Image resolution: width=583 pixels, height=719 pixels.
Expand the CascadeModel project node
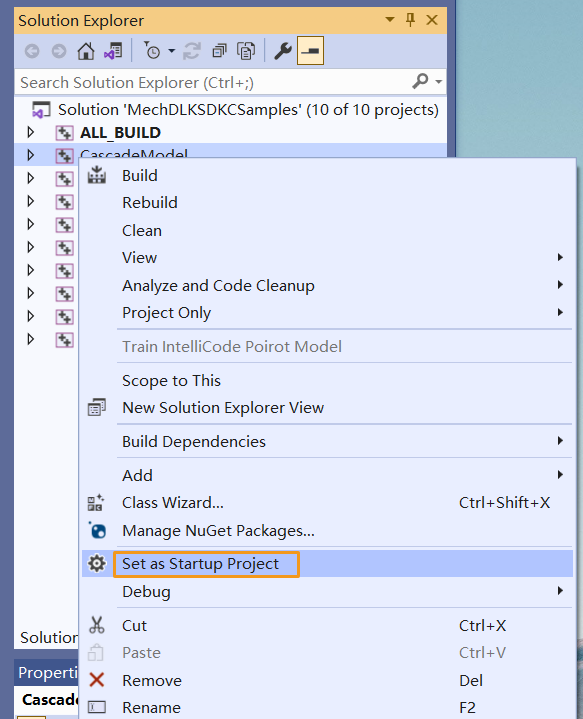click(30, 155)
